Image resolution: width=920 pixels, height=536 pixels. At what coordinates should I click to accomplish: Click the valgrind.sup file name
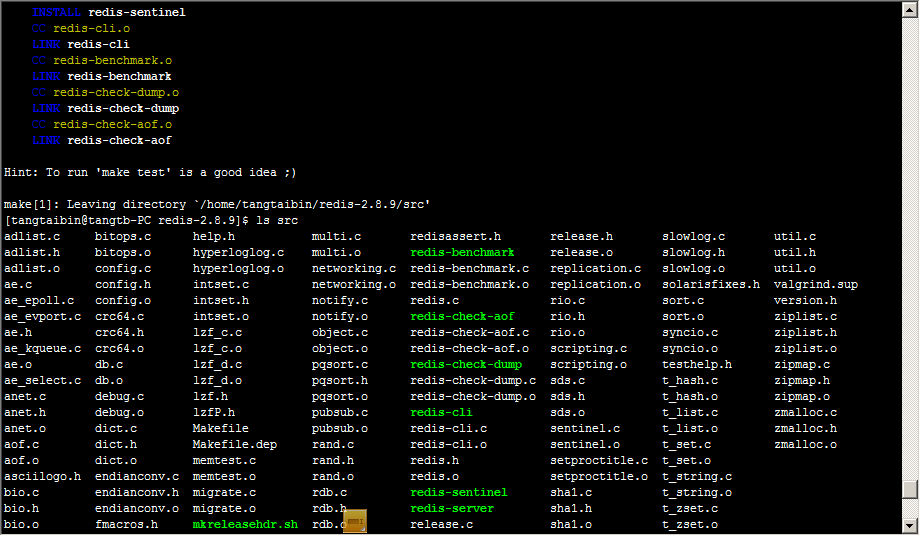pyautogui.click(x=816, y=284)
